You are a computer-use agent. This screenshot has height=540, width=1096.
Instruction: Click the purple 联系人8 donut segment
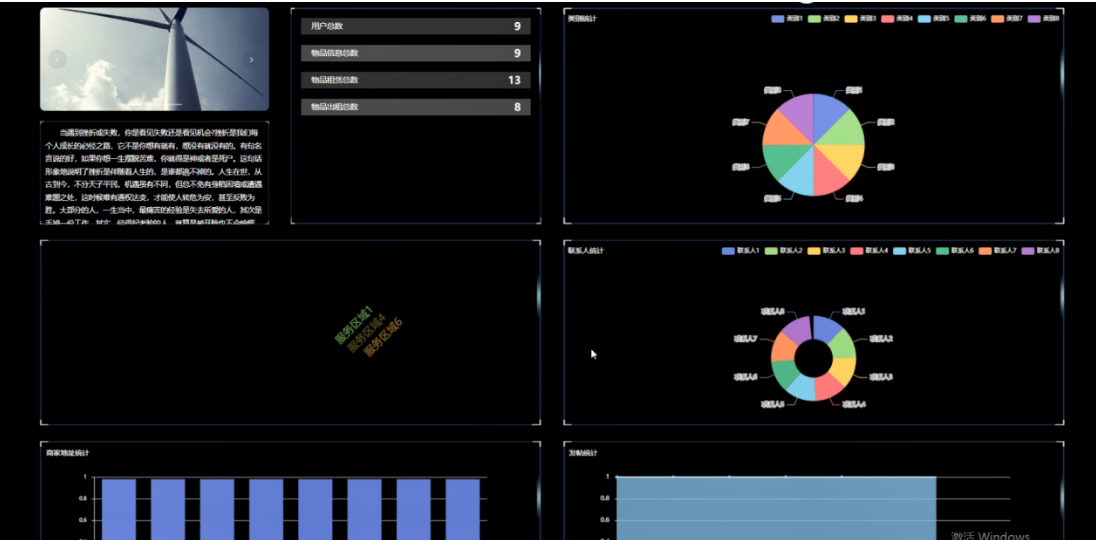(800, 330)
